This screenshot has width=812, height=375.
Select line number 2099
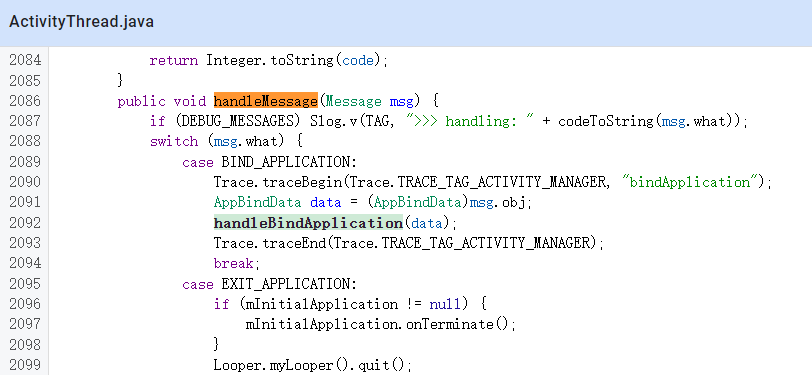coord(25,365)
